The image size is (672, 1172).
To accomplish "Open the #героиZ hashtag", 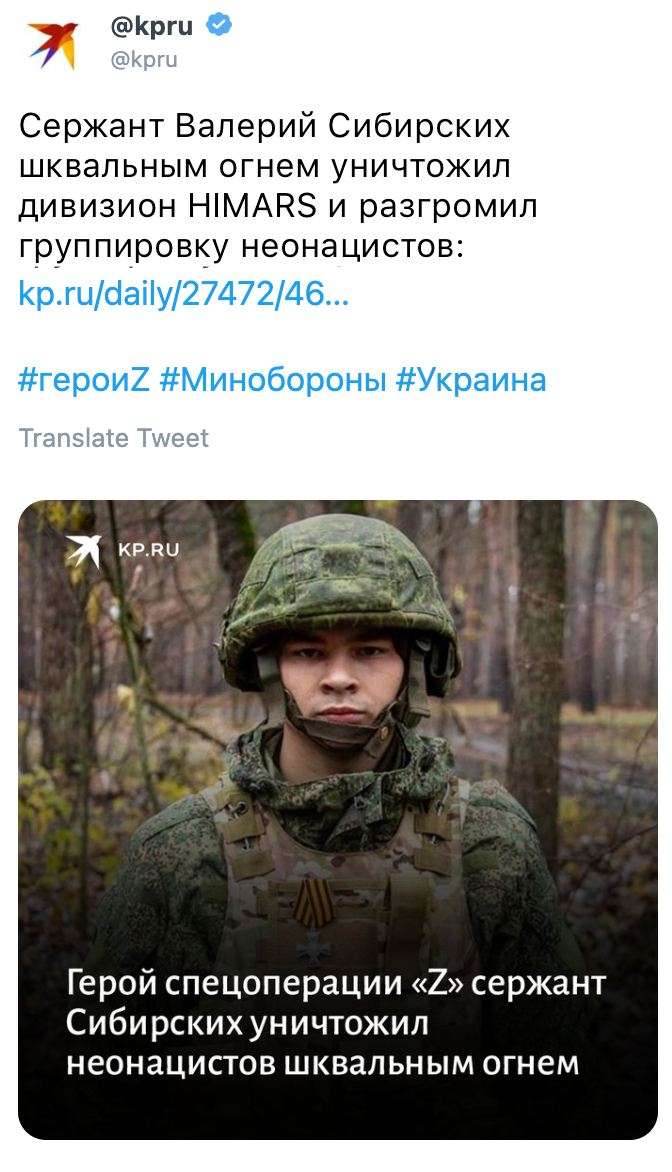I will click(x=83, y=380).
